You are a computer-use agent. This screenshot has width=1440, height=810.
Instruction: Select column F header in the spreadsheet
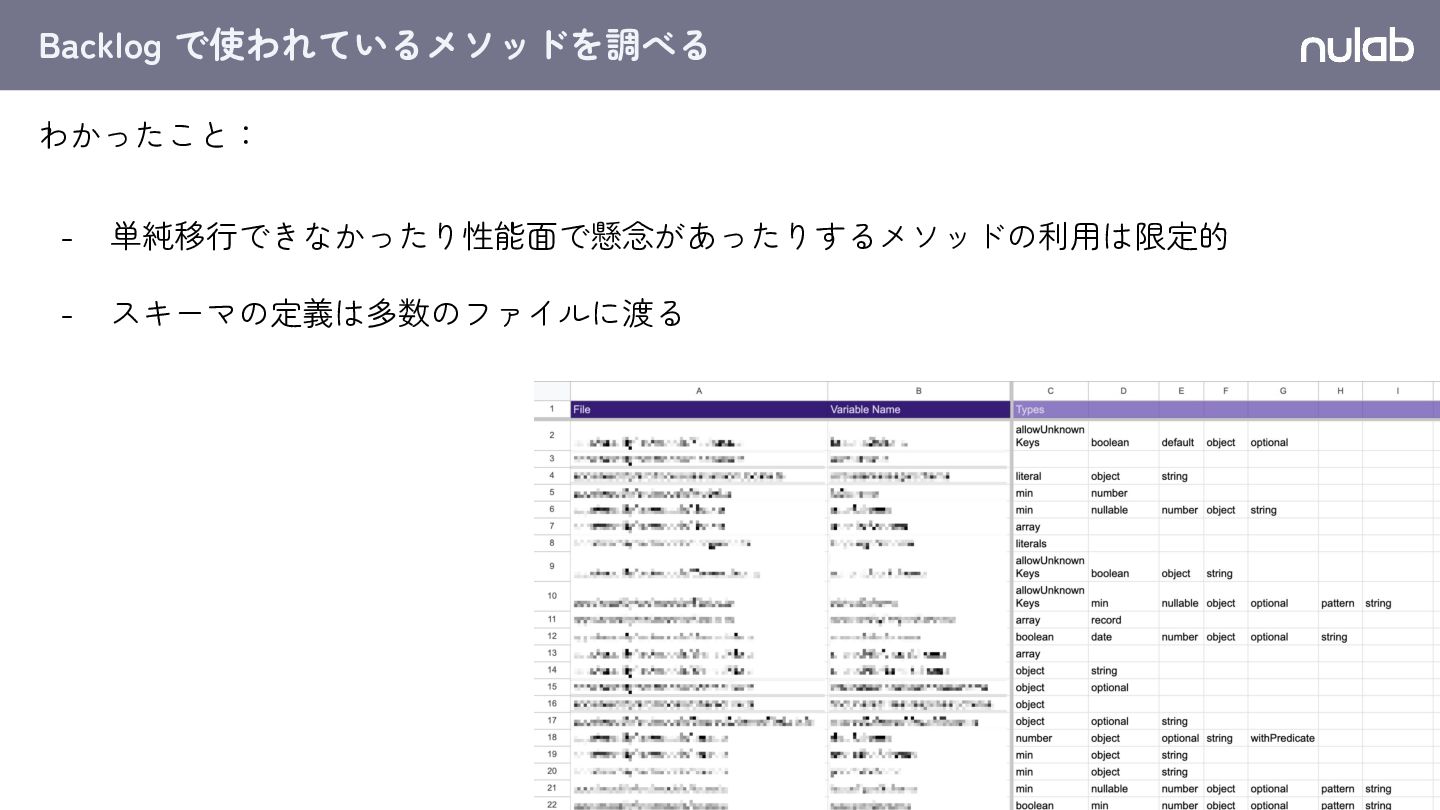coord(1225,391)
